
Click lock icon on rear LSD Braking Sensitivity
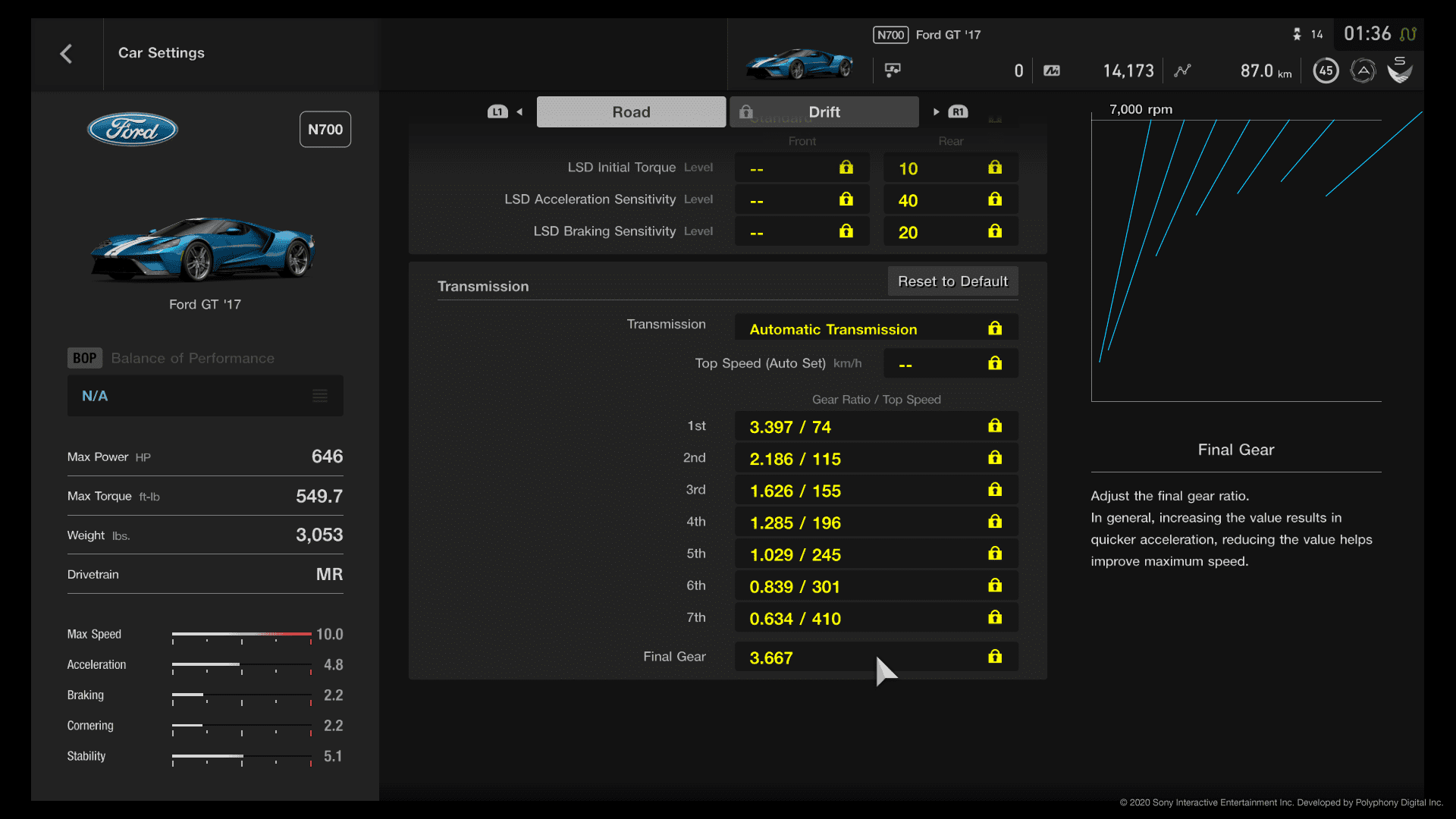coord(995,231)
